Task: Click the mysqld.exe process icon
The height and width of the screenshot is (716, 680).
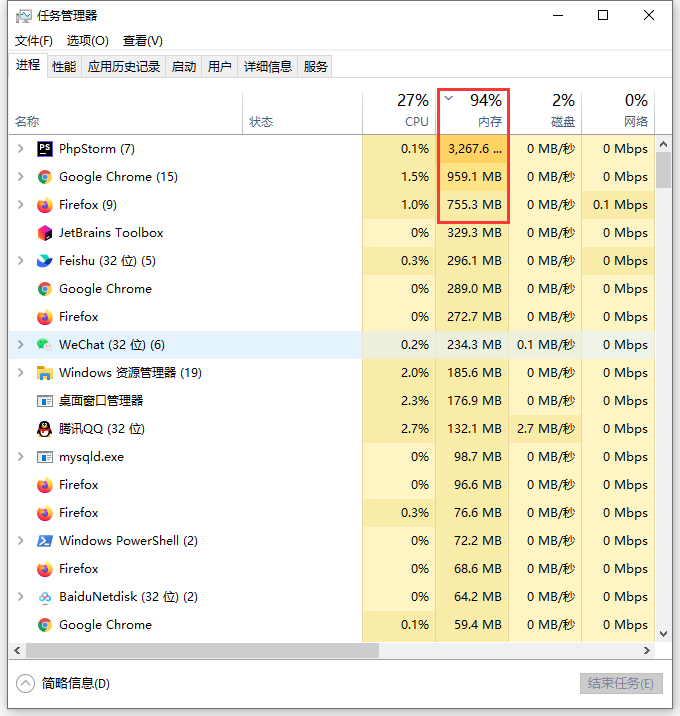Action: tap(45, 457)
